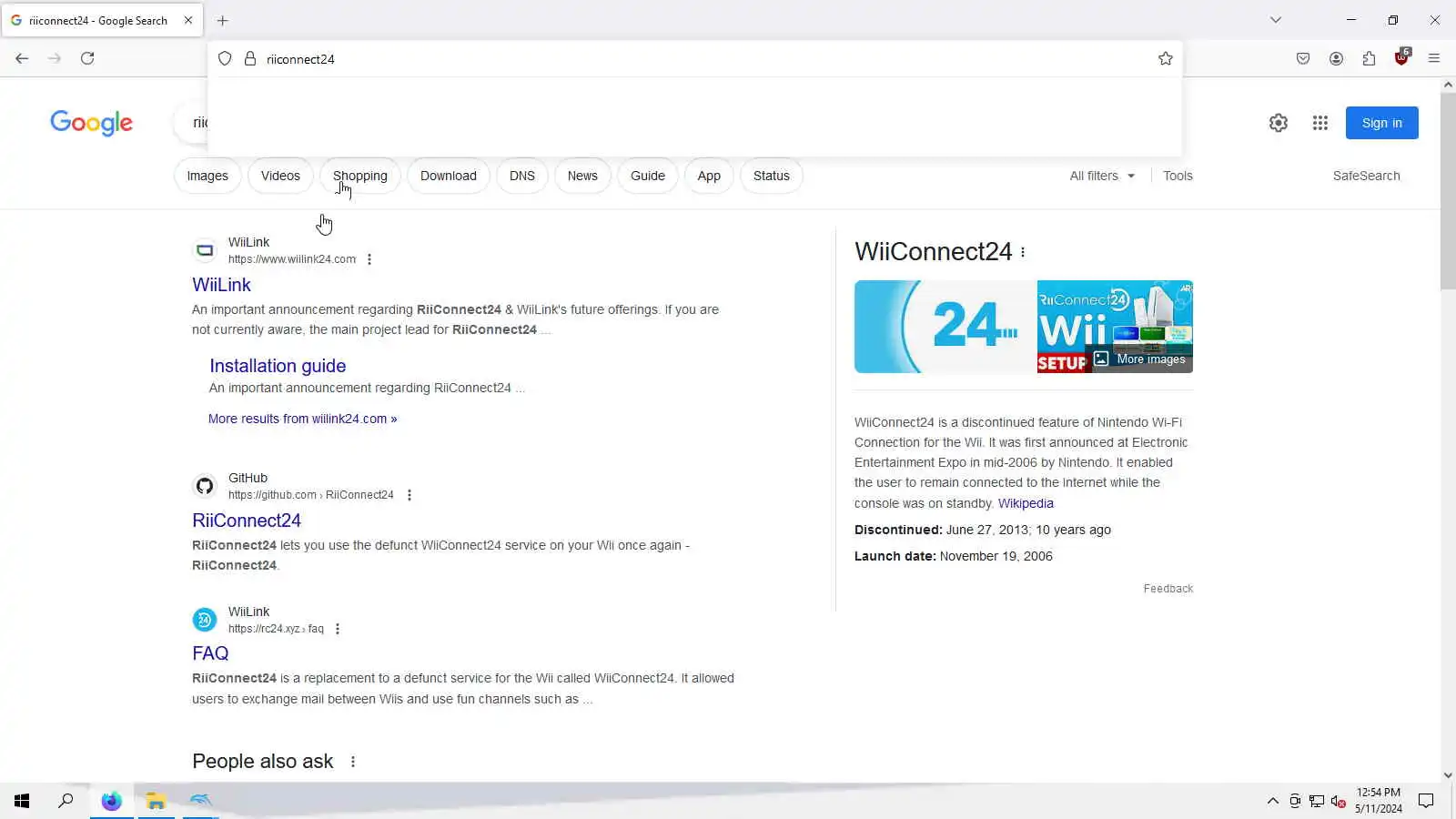
Task: Open the Pocket save icon
Action: coord(1303,58)
